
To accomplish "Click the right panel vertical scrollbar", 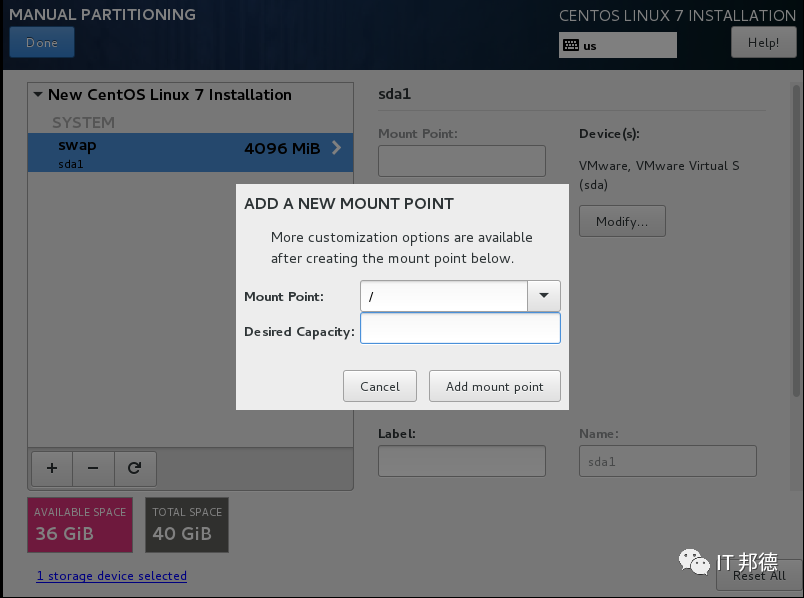I will point(796,241).
